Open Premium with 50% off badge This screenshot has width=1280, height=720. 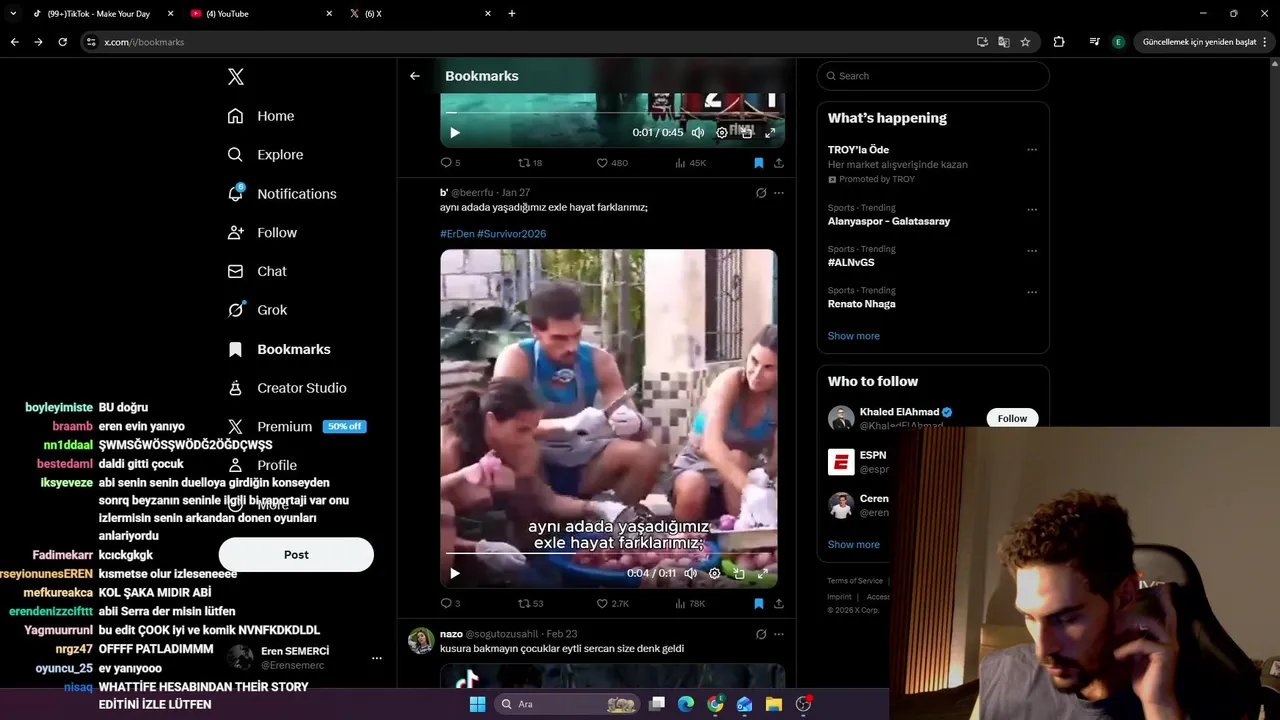click(x=296, y=426)
